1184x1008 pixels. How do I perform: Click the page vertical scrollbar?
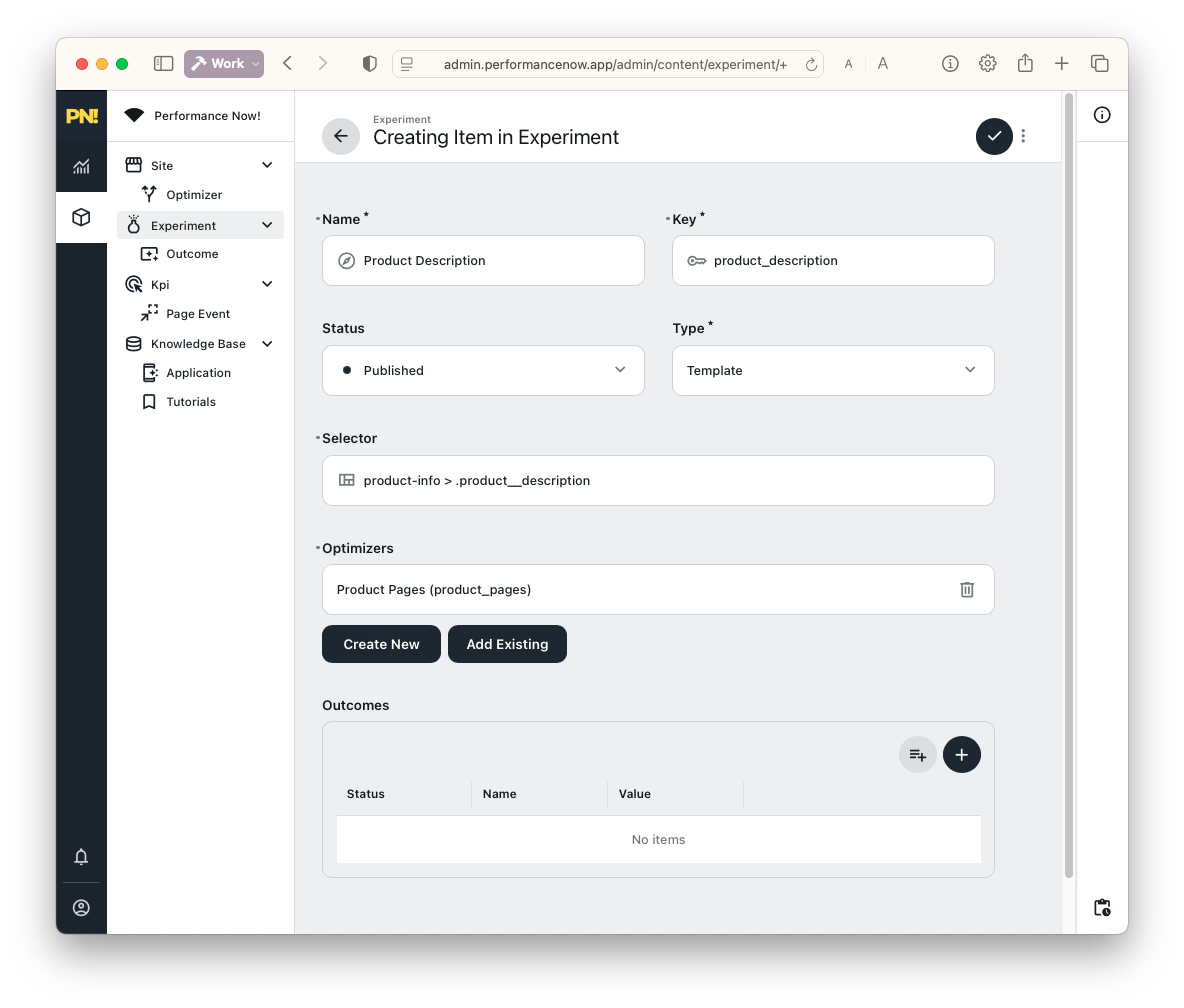1068,485
